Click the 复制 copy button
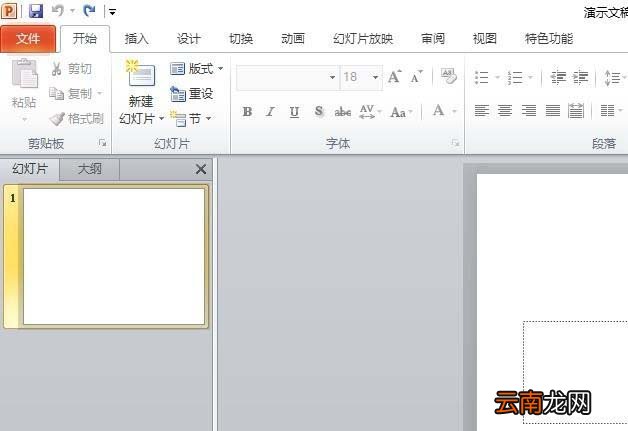 tap(70, 94)
